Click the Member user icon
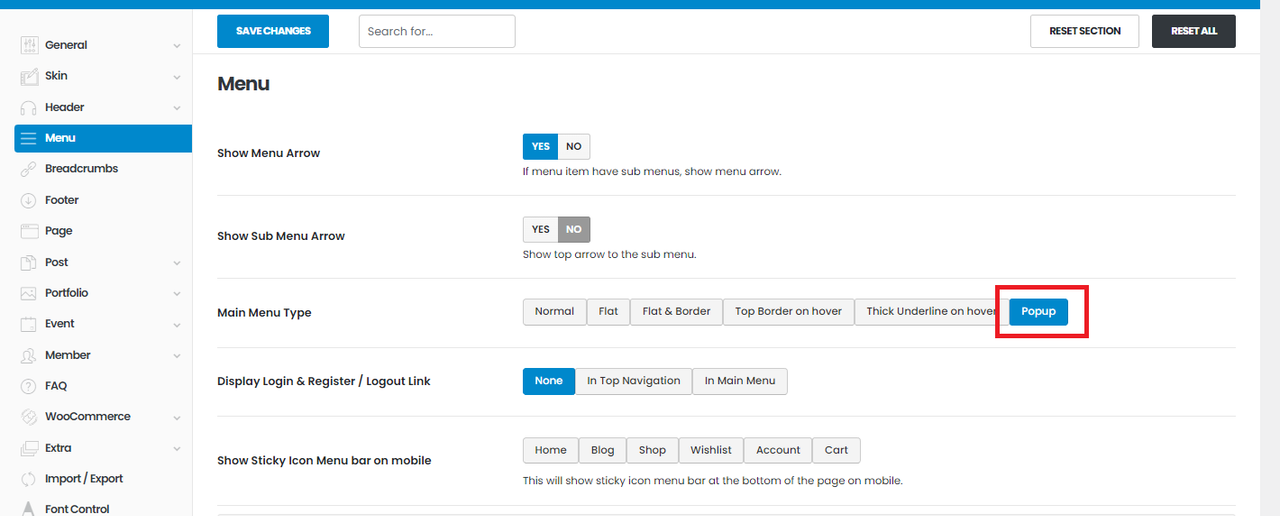This screenshot has width=1280, height=516. point(28,355)
